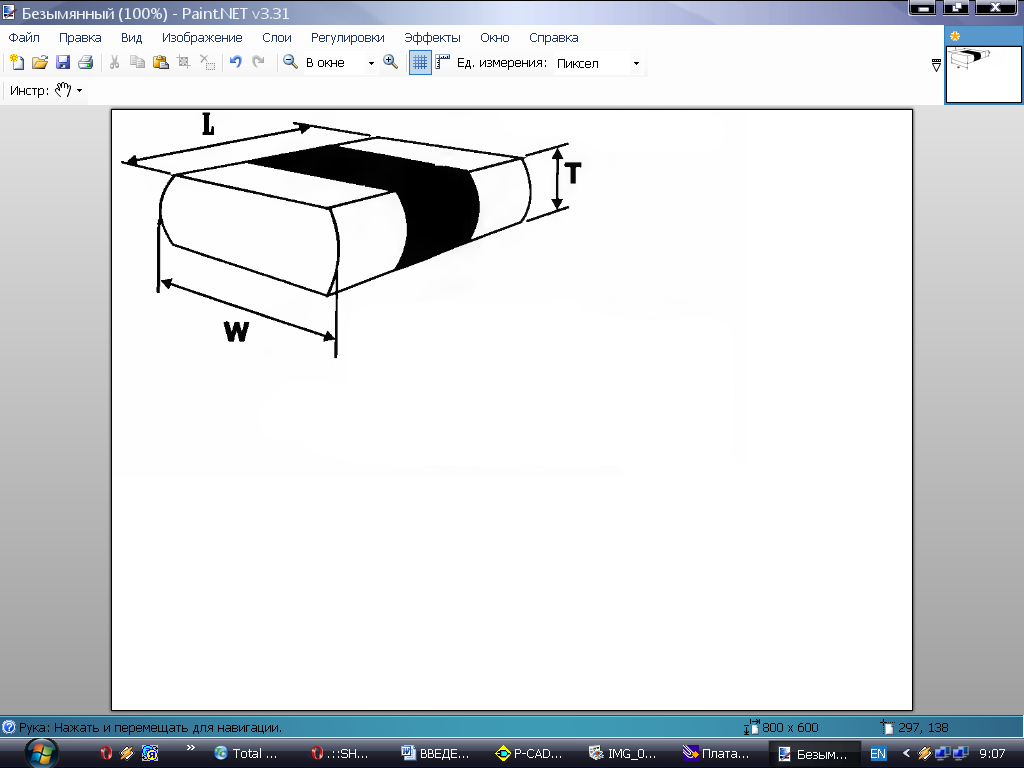Click the New image icon
Viewport: 1024px width, 768px height.
(x=17, y=63)
